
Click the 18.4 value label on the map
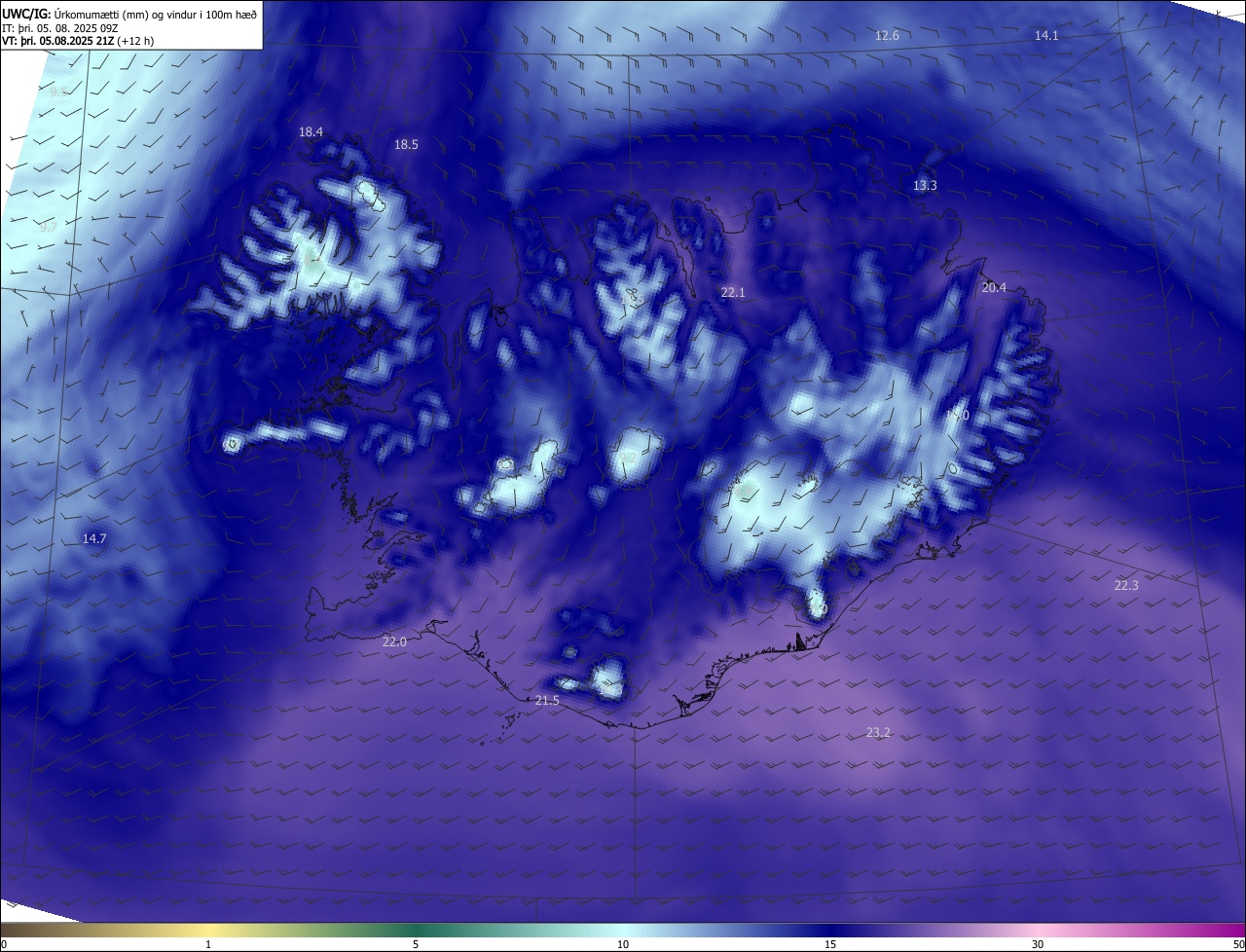[311, 131]
